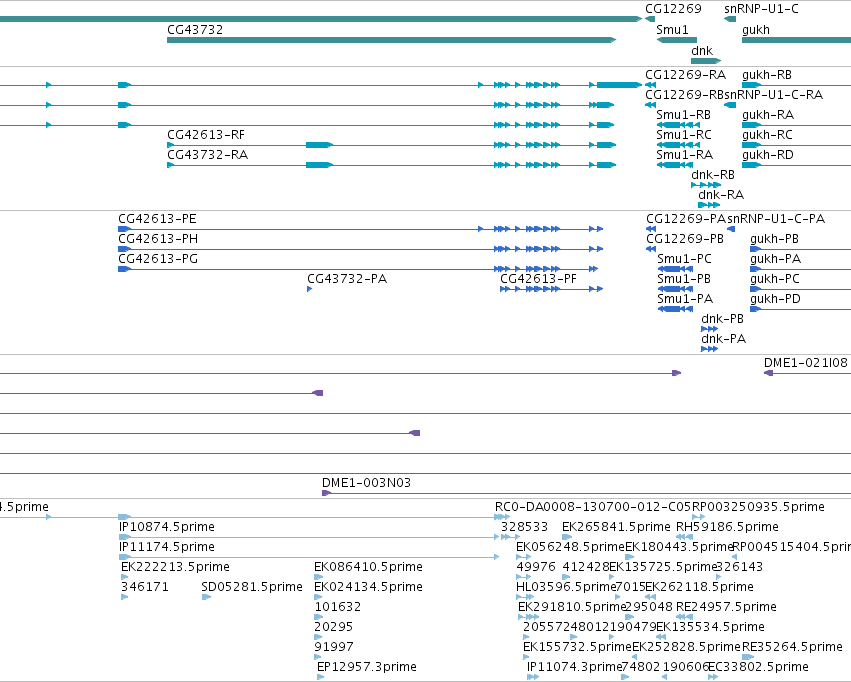
Task: Select the CG12269-PB protein label
Action: tap(684, 239)
